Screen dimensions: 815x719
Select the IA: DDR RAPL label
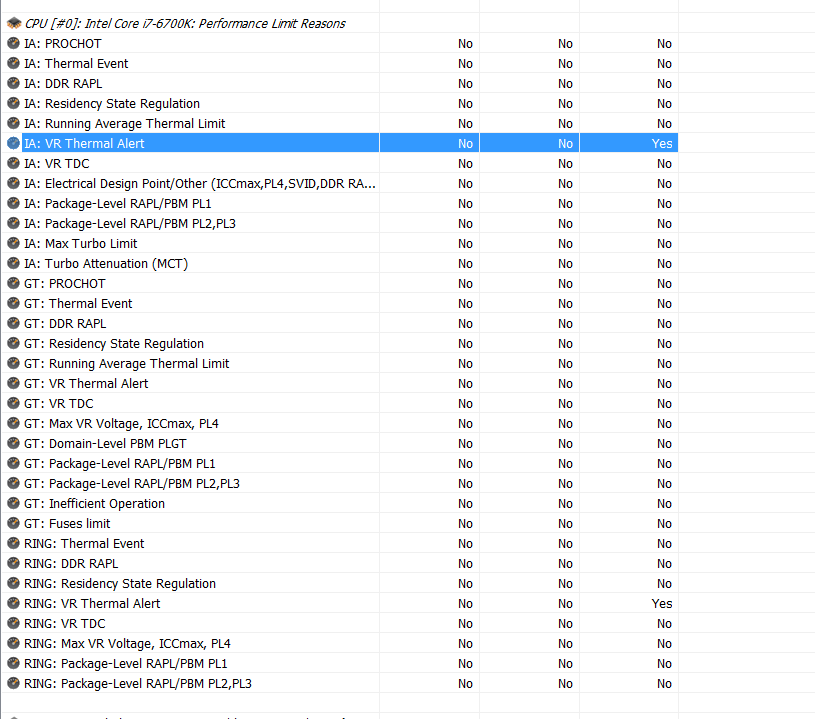(x=63, y=84)
